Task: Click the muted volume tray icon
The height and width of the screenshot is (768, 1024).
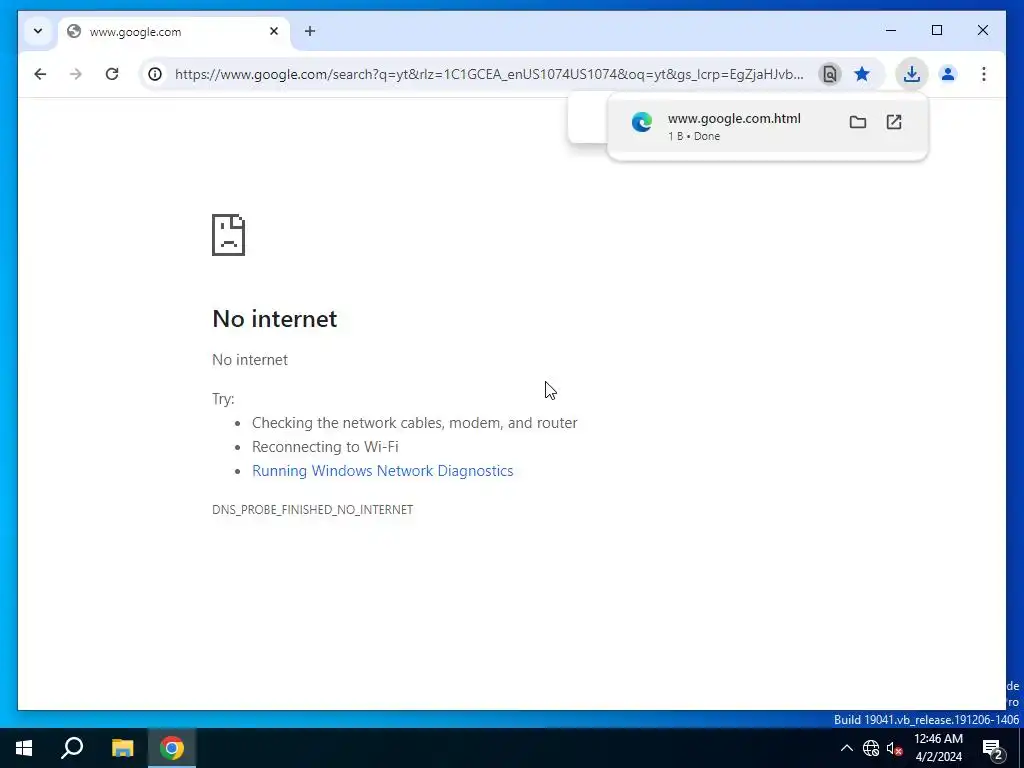Action: pos(894,748)
